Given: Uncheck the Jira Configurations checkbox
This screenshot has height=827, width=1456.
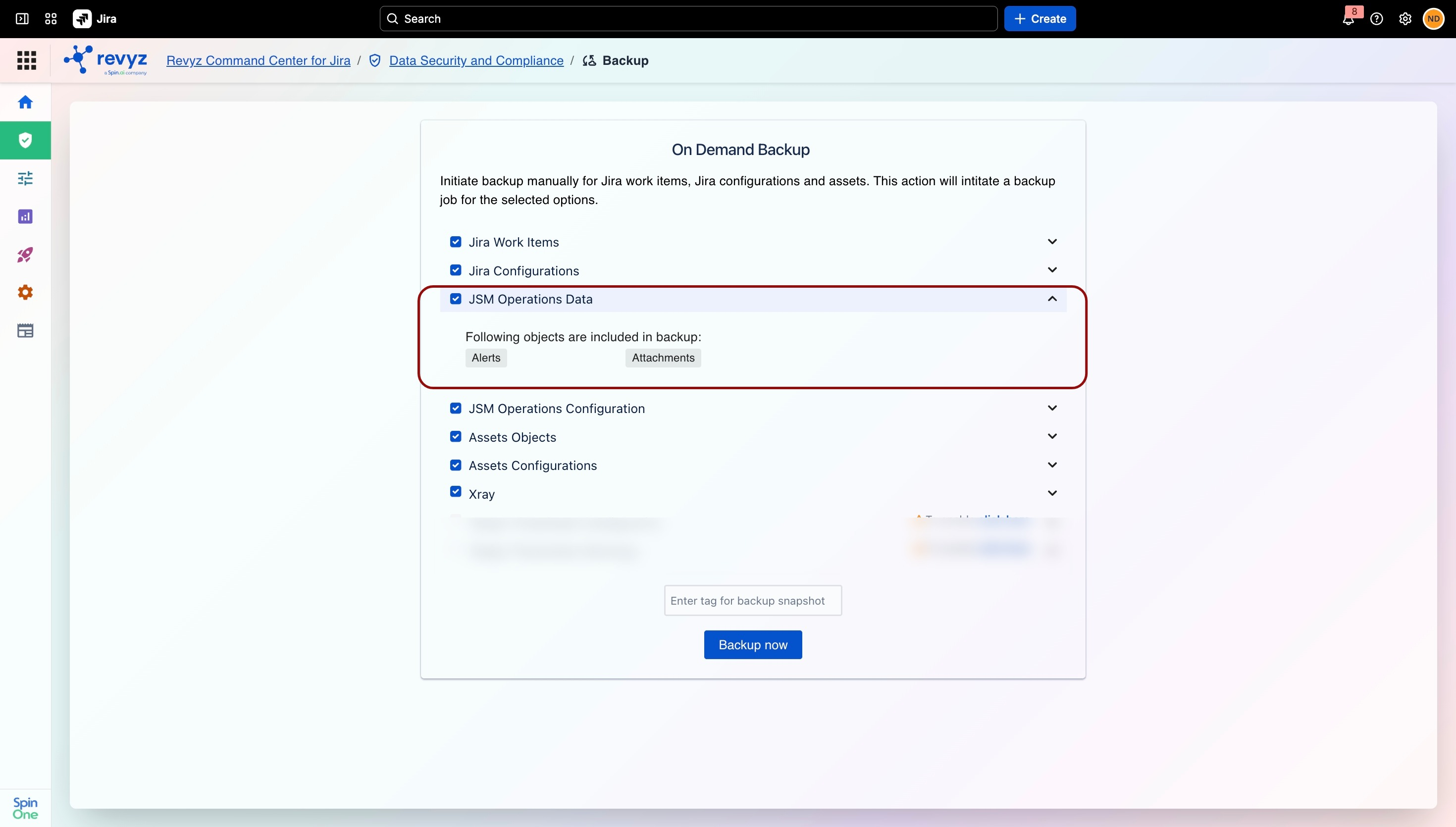Looking at the screenshot, I should [456, 270].
